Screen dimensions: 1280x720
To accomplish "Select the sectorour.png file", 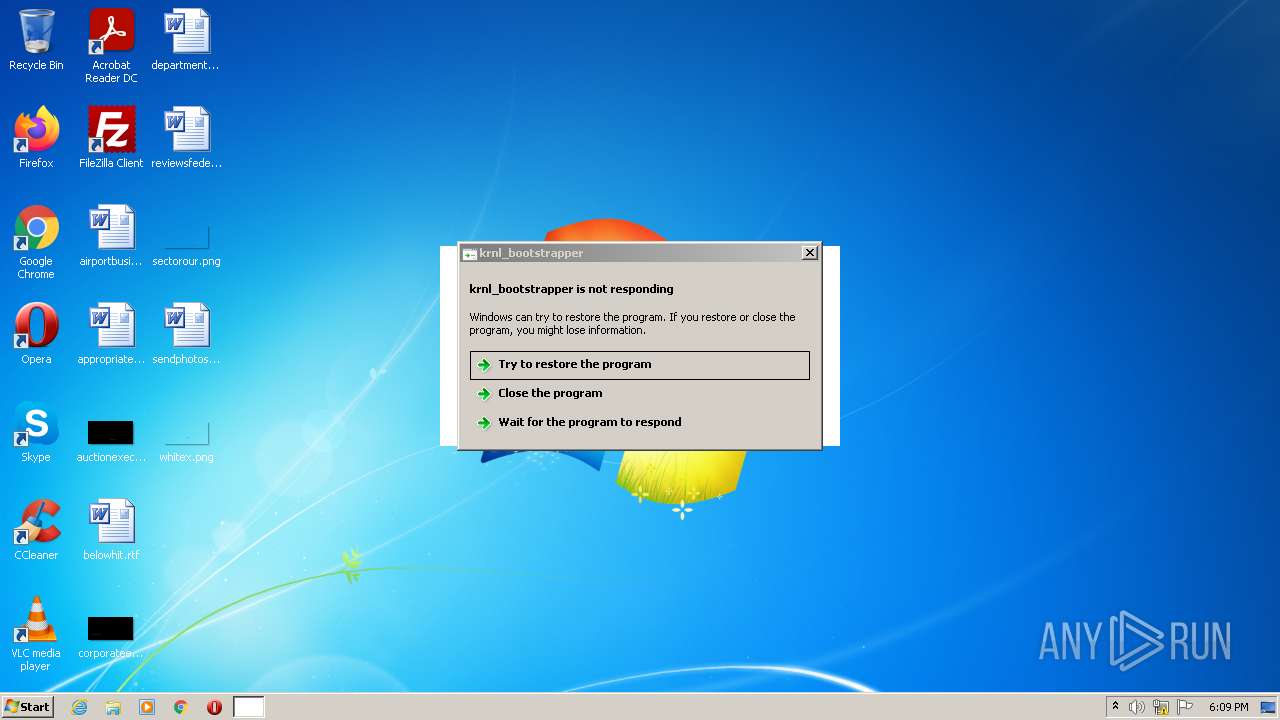I will pyautogui.click(x=186, y=246).
